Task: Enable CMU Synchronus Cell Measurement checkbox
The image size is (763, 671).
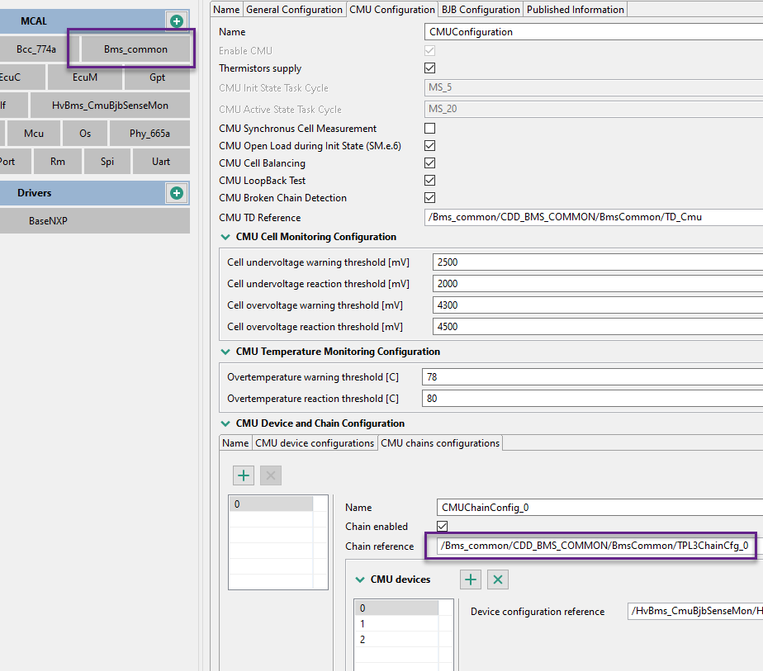Action: click(430, 128)
